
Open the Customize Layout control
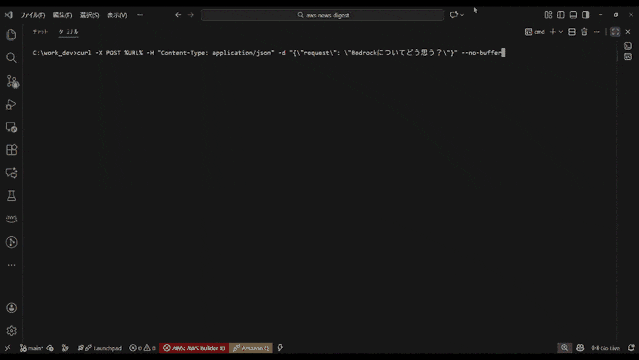(x=548, y=15)
